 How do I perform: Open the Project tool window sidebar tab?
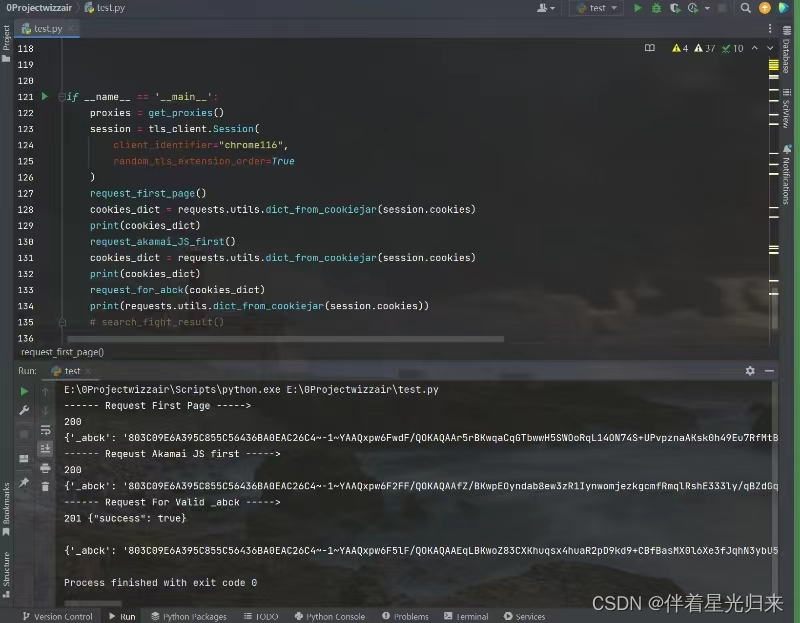(6, 44)
